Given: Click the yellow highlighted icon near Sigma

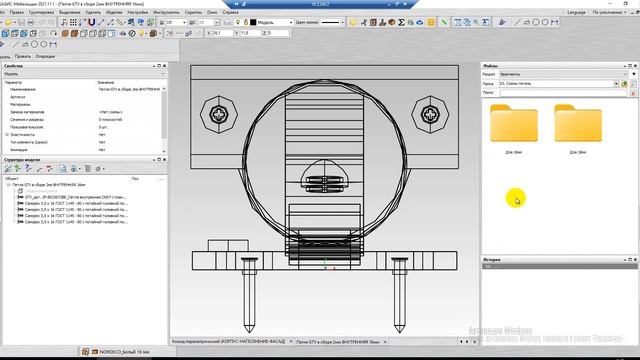Looking at the screenshot, I should (431, 22).
